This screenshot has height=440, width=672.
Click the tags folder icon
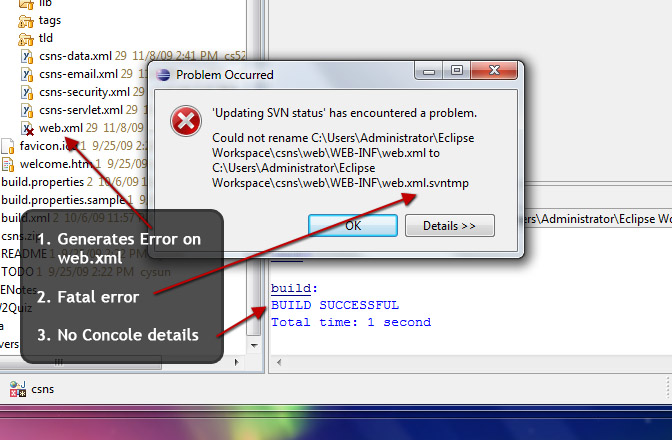coord(26,21)
